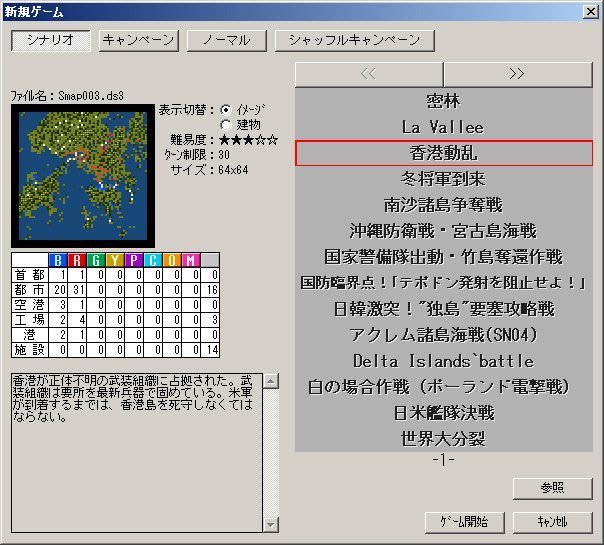Start the game with ゲーム開始

click(465, 522)
